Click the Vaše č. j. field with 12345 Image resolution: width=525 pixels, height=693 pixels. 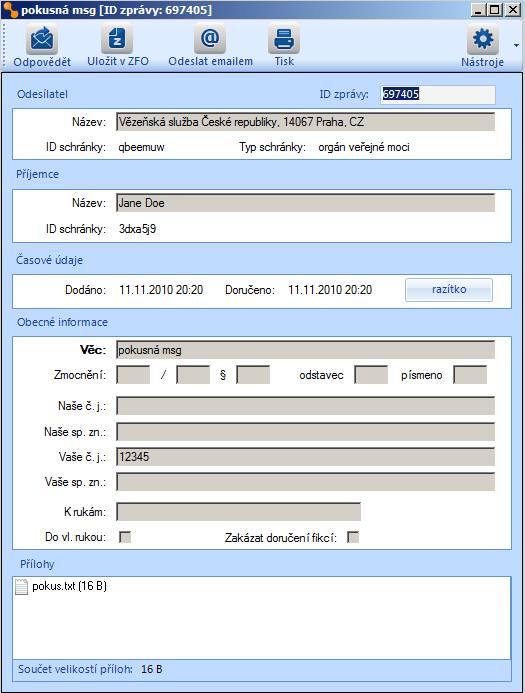pyautogui.click(x=305, y=457)
